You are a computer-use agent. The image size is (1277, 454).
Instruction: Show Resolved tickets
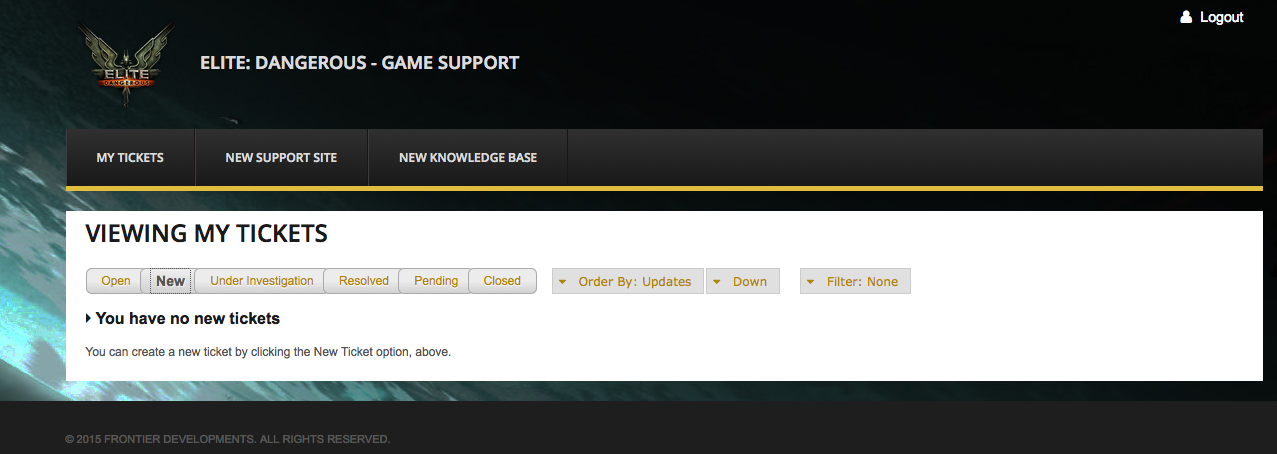click(362, 281)
